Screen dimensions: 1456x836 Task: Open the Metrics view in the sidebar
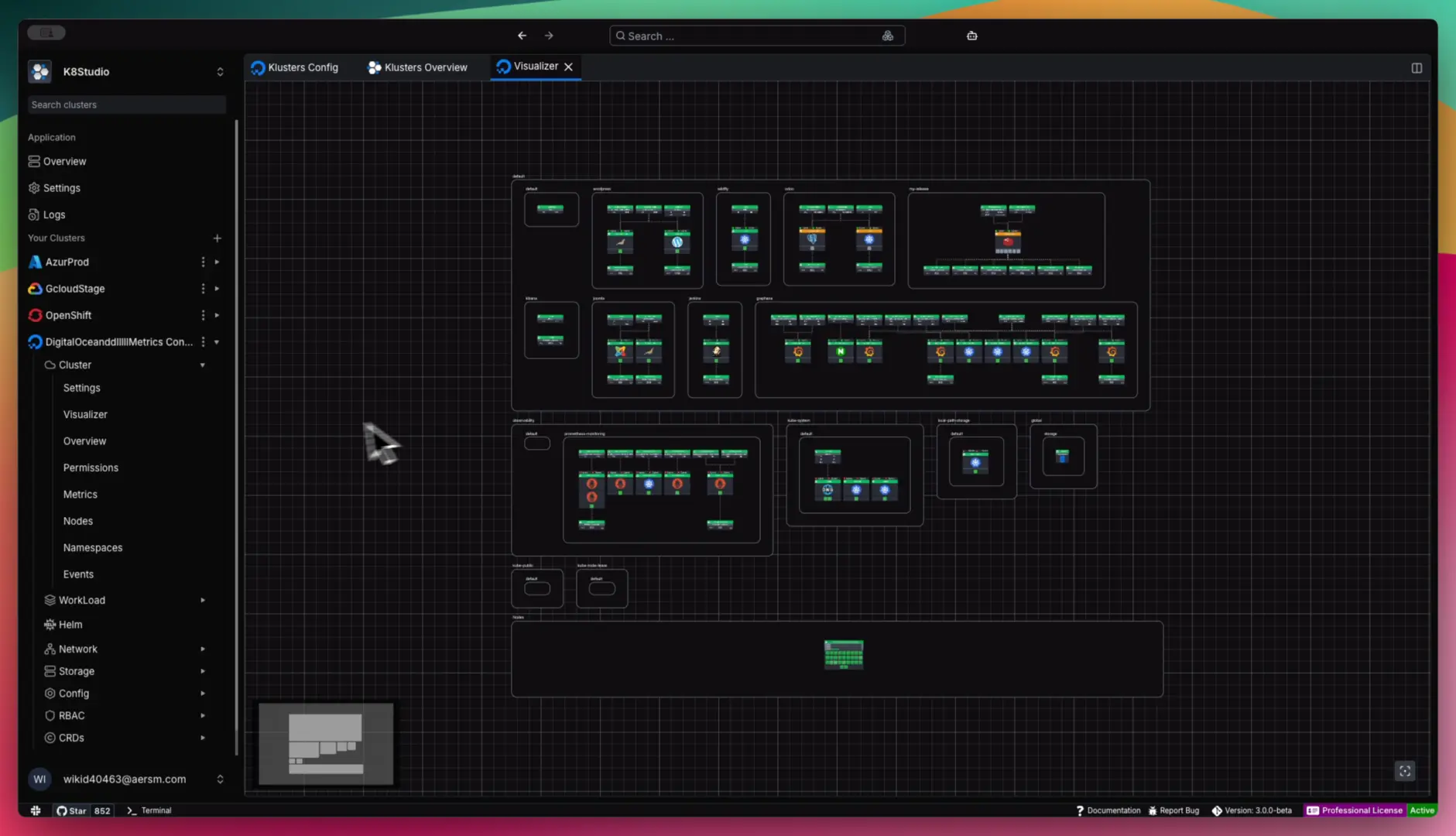(80, 494)
